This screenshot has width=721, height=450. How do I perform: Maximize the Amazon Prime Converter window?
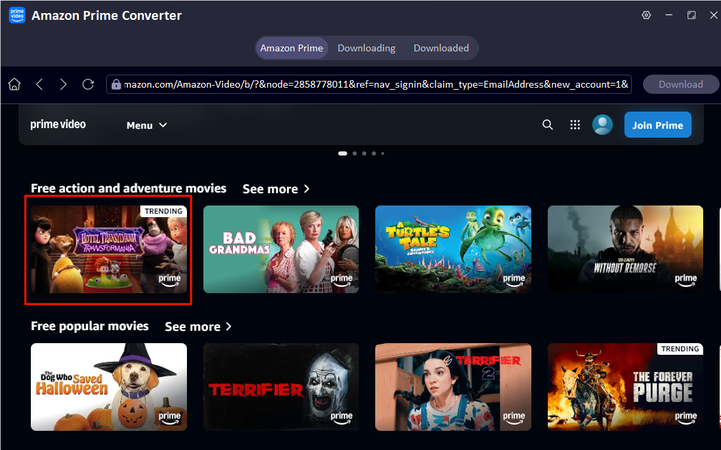(x=691, y=15)
